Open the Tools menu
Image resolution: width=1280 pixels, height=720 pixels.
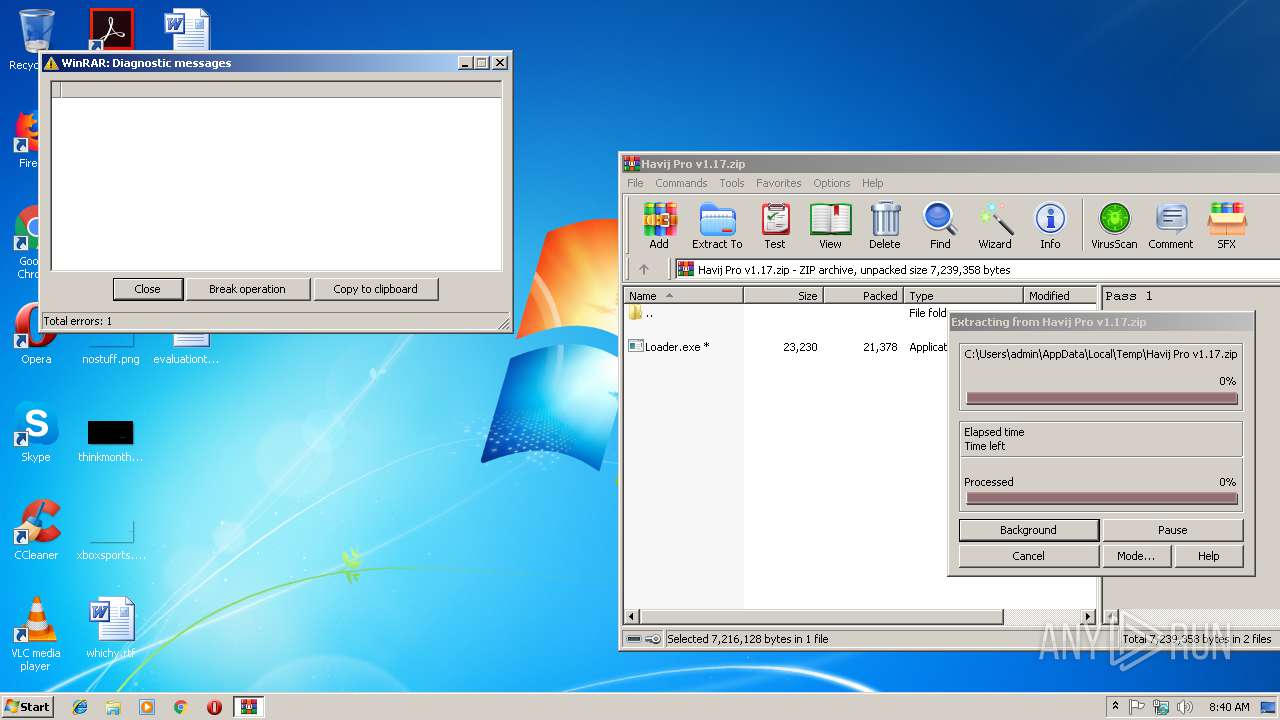pos(732,183)
